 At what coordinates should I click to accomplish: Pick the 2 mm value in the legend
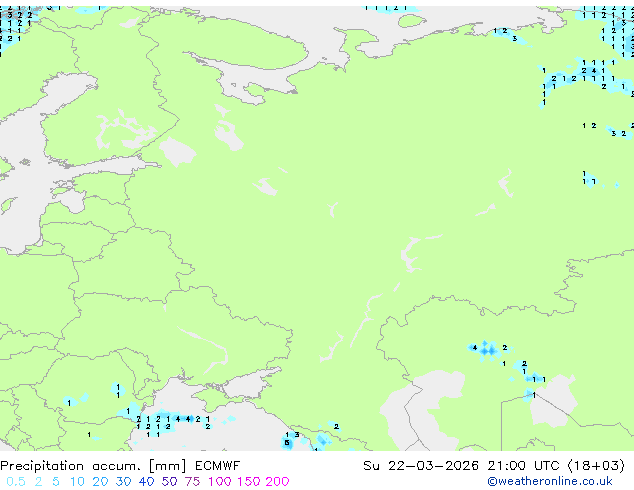[38, 482]
